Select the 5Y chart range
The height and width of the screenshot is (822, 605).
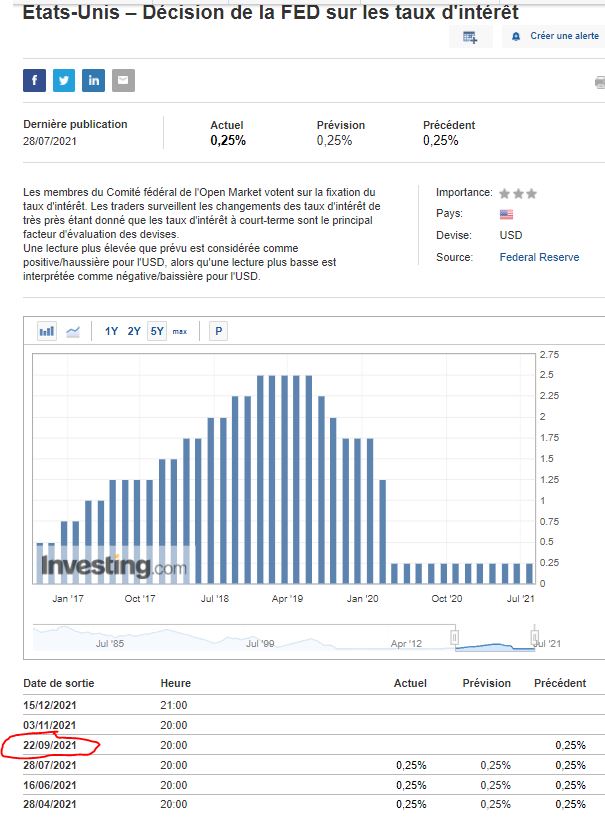coord(157,331)
